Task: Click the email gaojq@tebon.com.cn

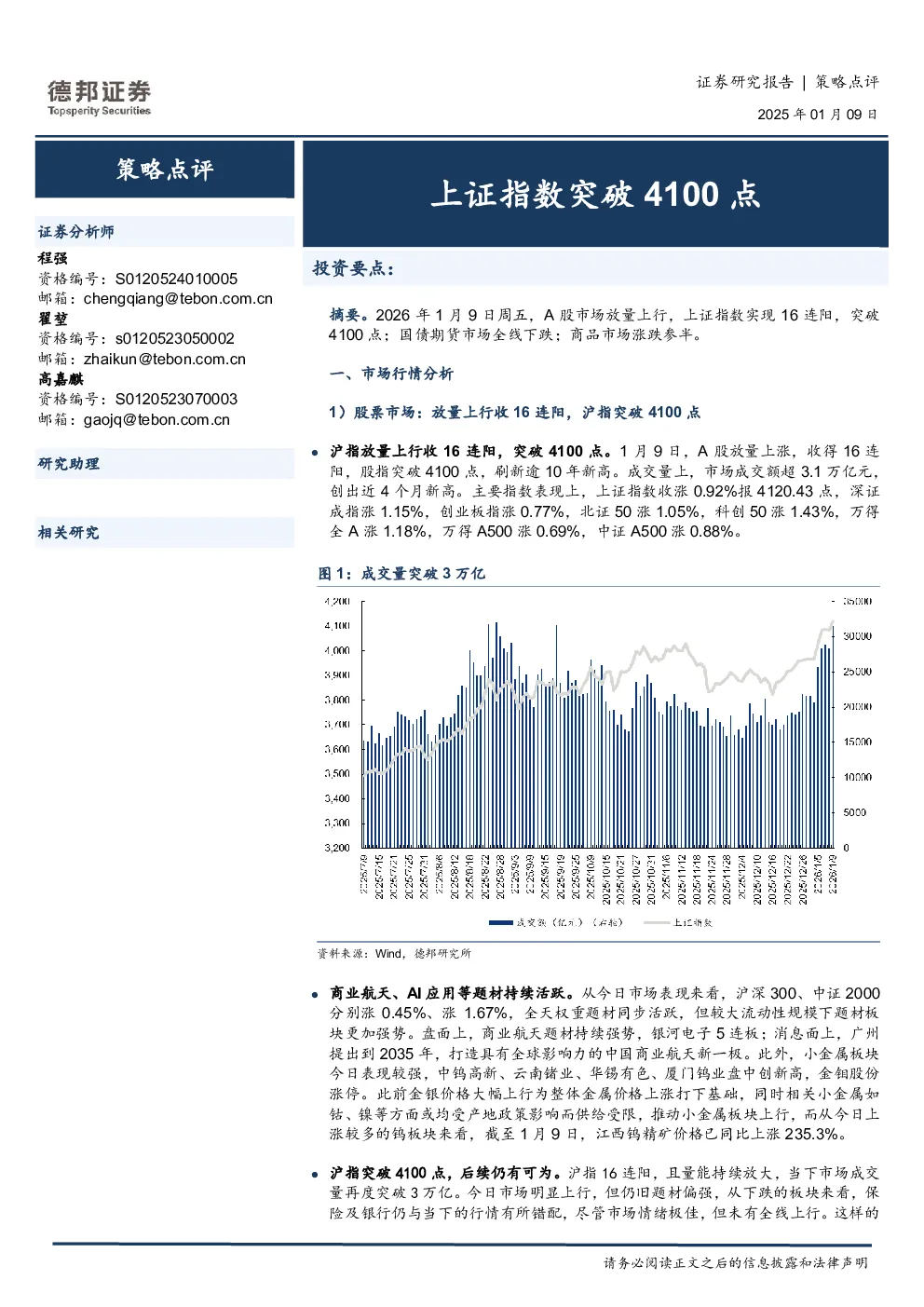Action: click(156, 420)
